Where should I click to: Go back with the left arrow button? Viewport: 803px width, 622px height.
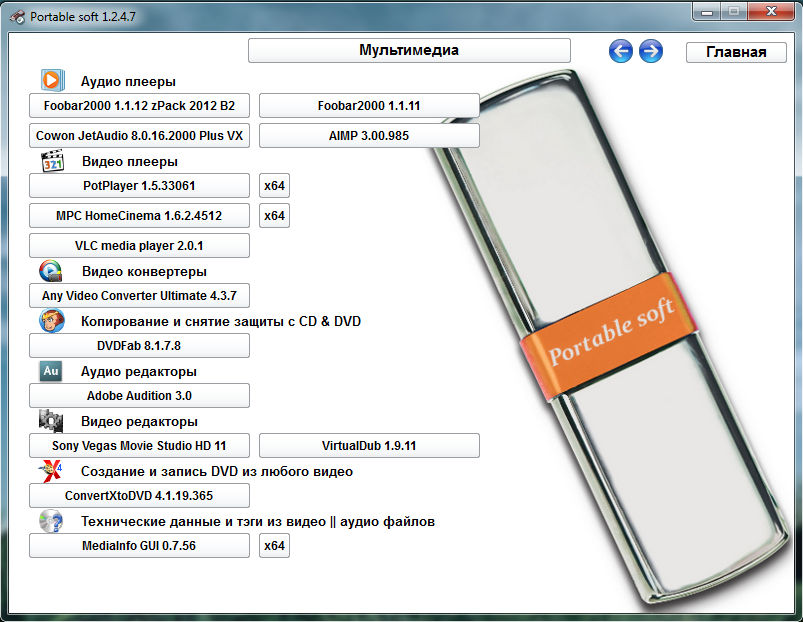click(x=621, y=51)
